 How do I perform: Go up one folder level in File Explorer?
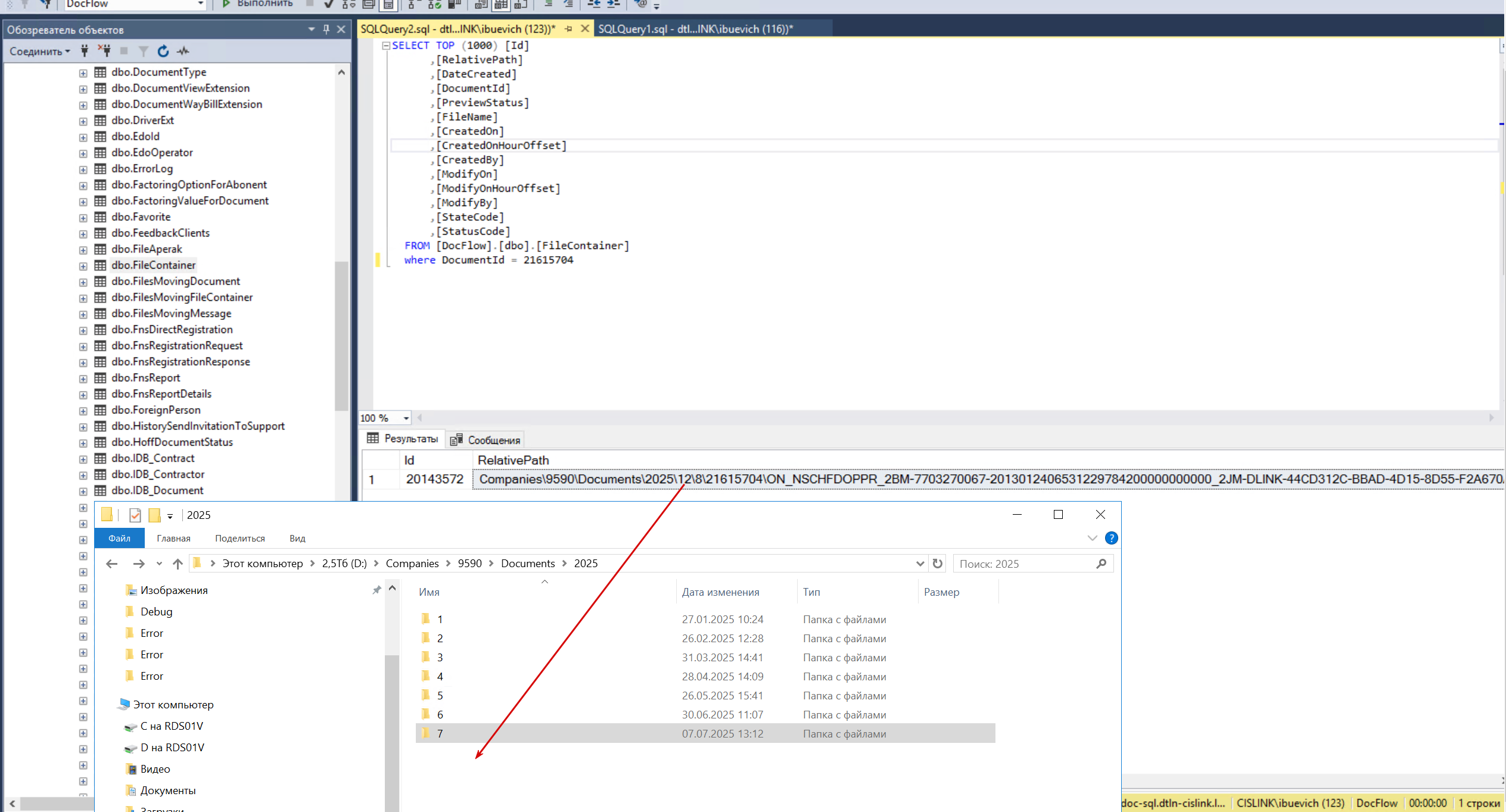click(178, 564)
